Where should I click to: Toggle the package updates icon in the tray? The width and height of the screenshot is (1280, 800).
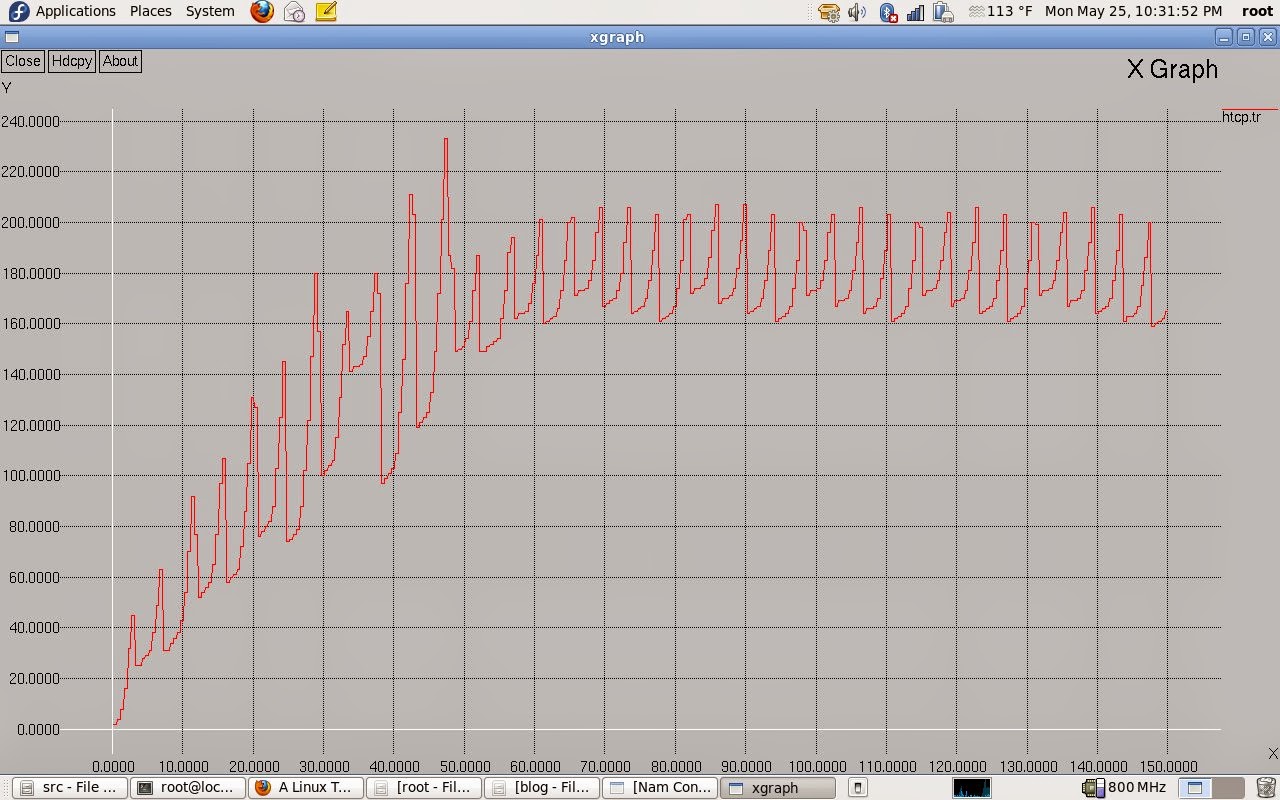click(x=829, y=11)
